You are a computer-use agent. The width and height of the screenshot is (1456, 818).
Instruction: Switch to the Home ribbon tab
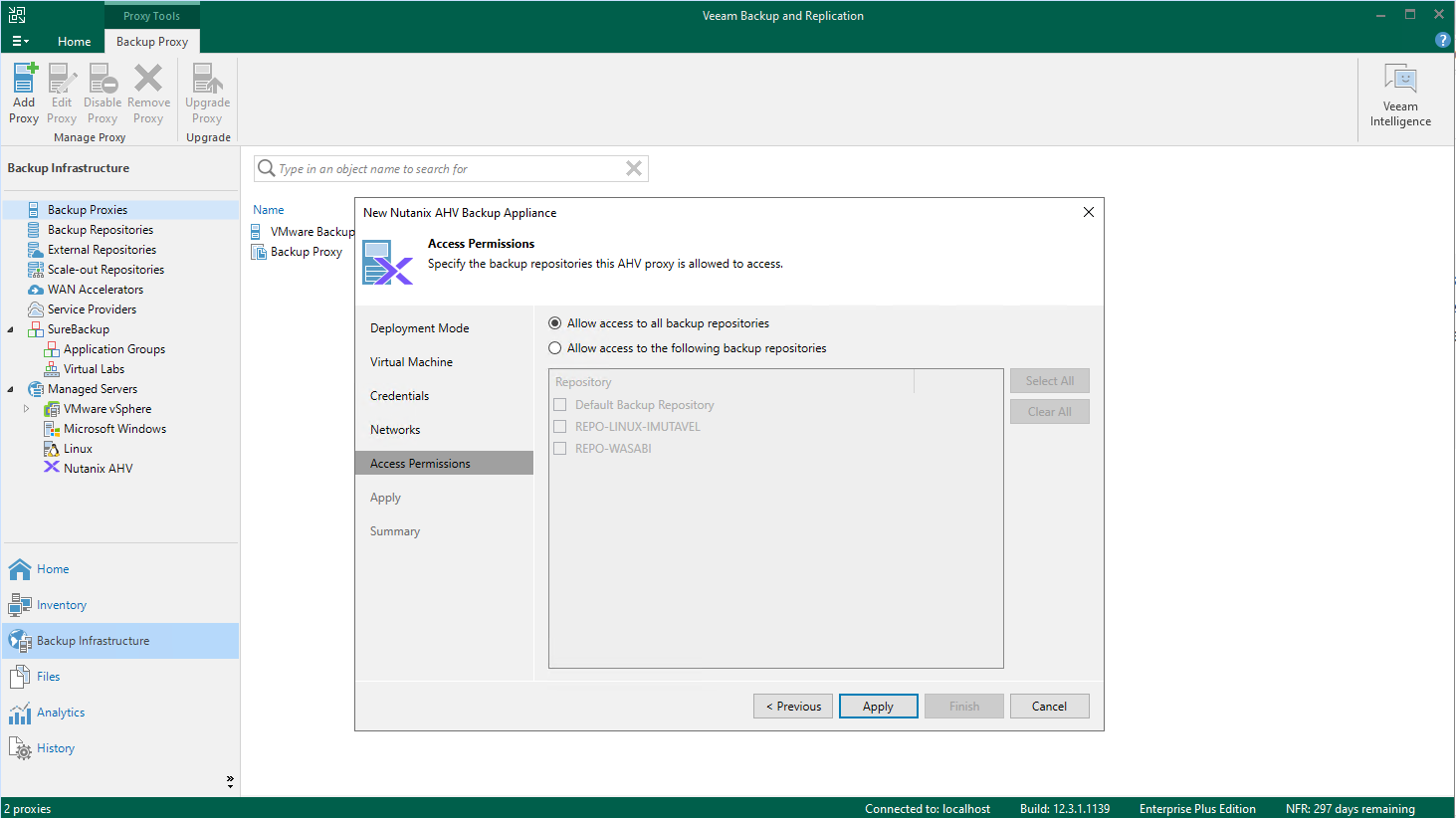pos(74,42)
